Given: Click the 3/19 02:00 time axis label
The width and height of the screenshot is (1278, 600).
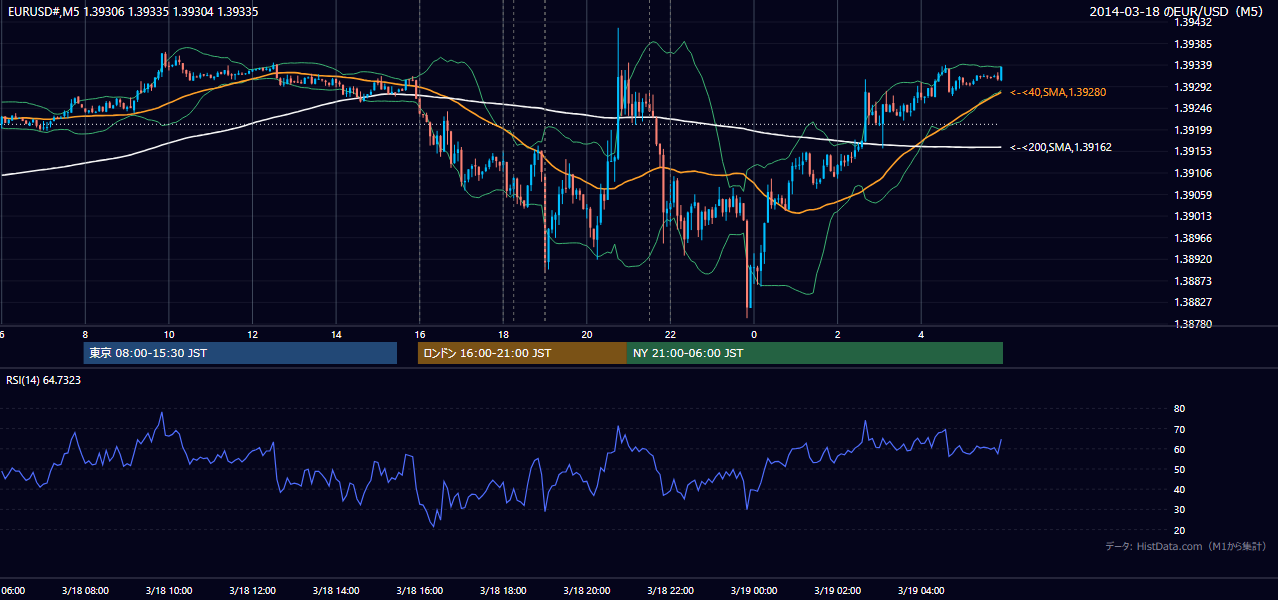Looking at the screenshot, I should point(837,590).
